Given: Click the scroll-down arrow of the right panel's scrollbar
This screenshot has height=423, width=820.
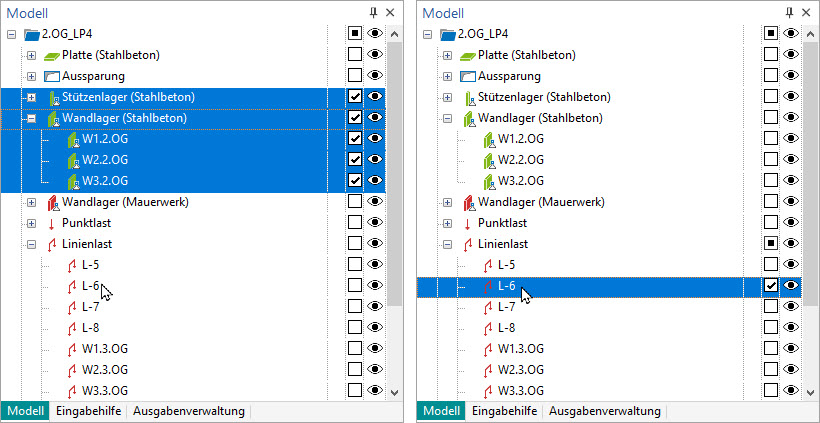Looking at the screenshot, I should 809,392.
